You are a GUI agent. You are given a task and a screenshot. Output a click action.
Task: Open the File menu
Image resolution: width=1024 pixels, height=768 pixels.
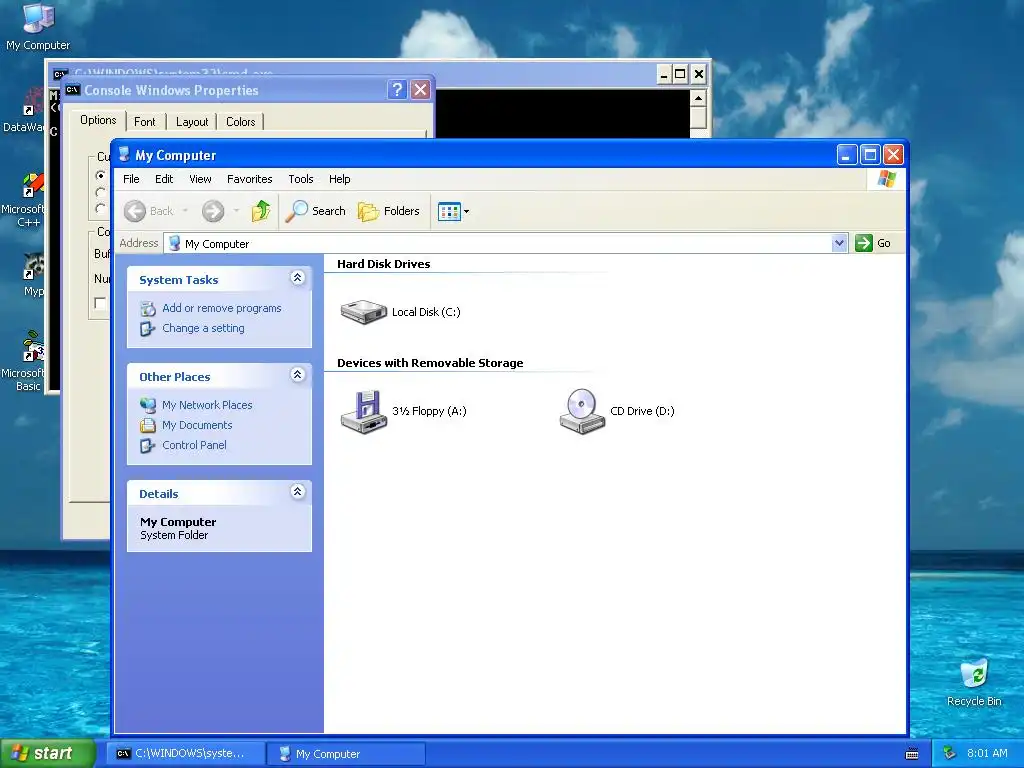tap(131, 179)
